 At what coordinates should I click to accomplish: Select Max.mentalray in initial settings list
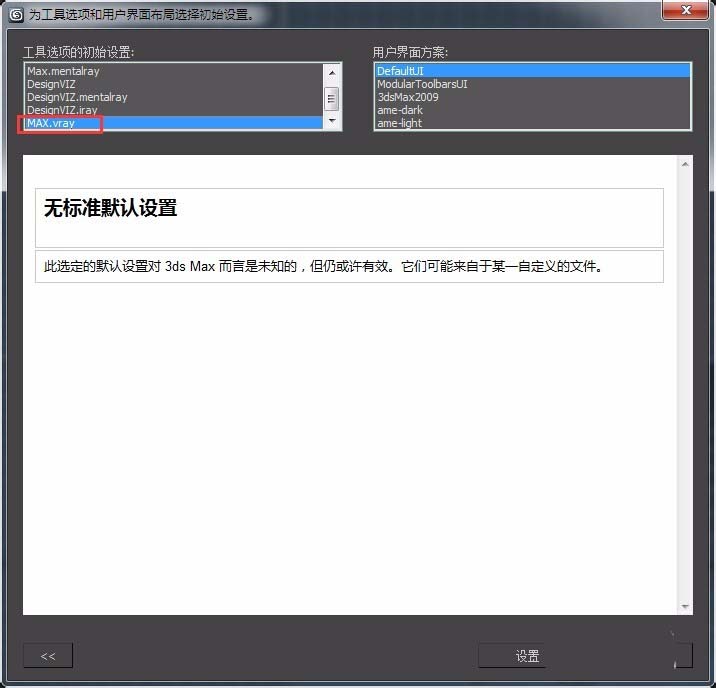[174, 71]
